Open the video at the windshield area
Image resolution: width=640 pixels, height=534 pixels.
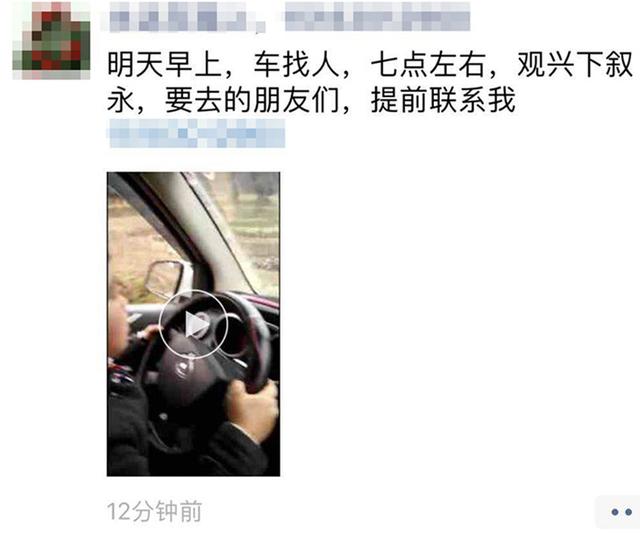(251, 229)
